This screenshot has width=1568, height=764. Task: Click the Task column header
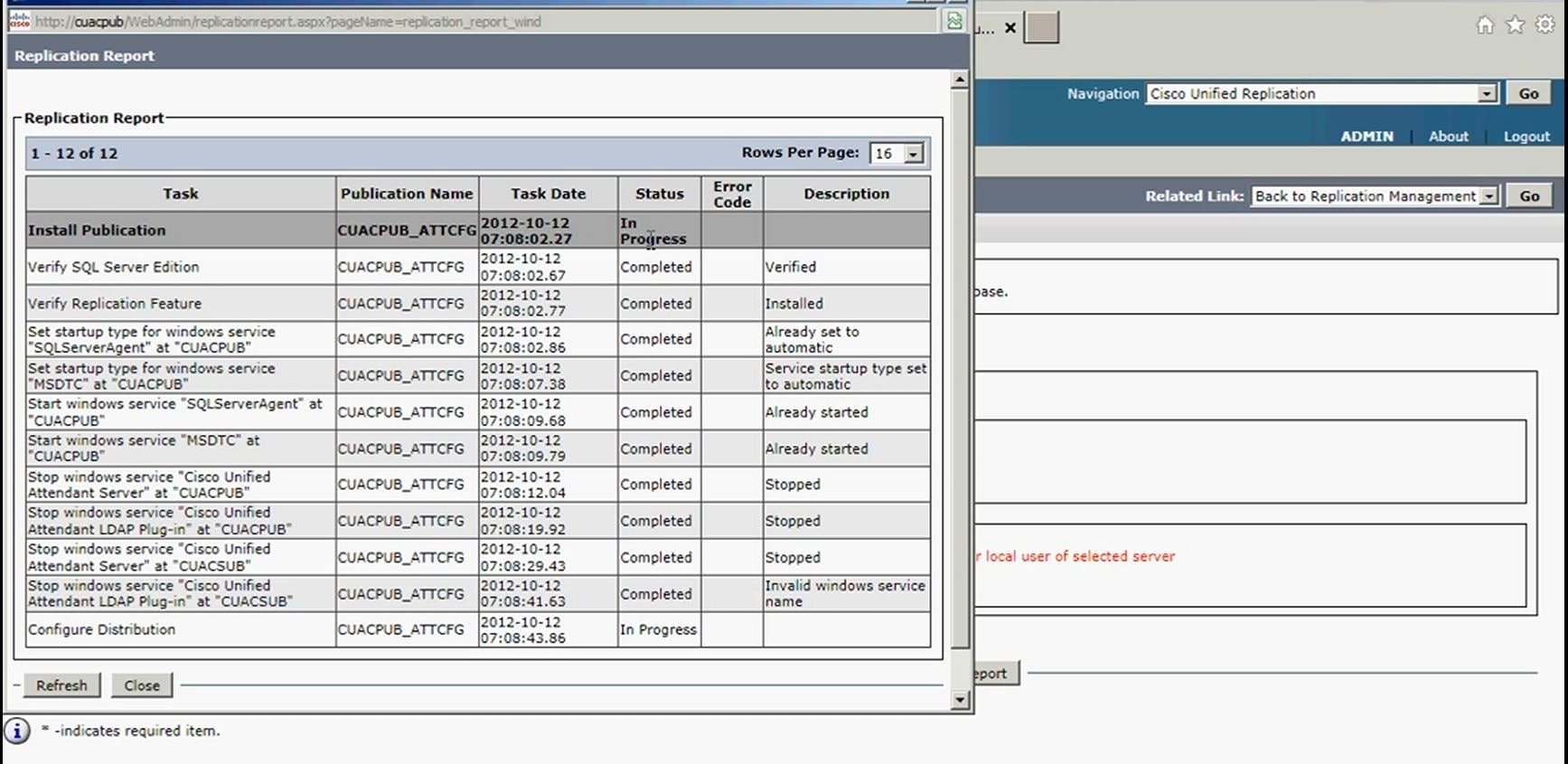181,193
